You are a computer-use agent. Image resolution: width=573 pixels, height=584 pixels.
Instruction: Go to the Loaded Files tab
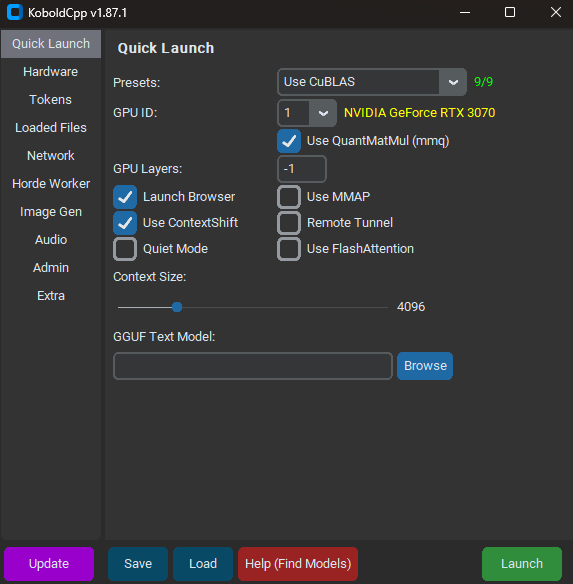51,127
